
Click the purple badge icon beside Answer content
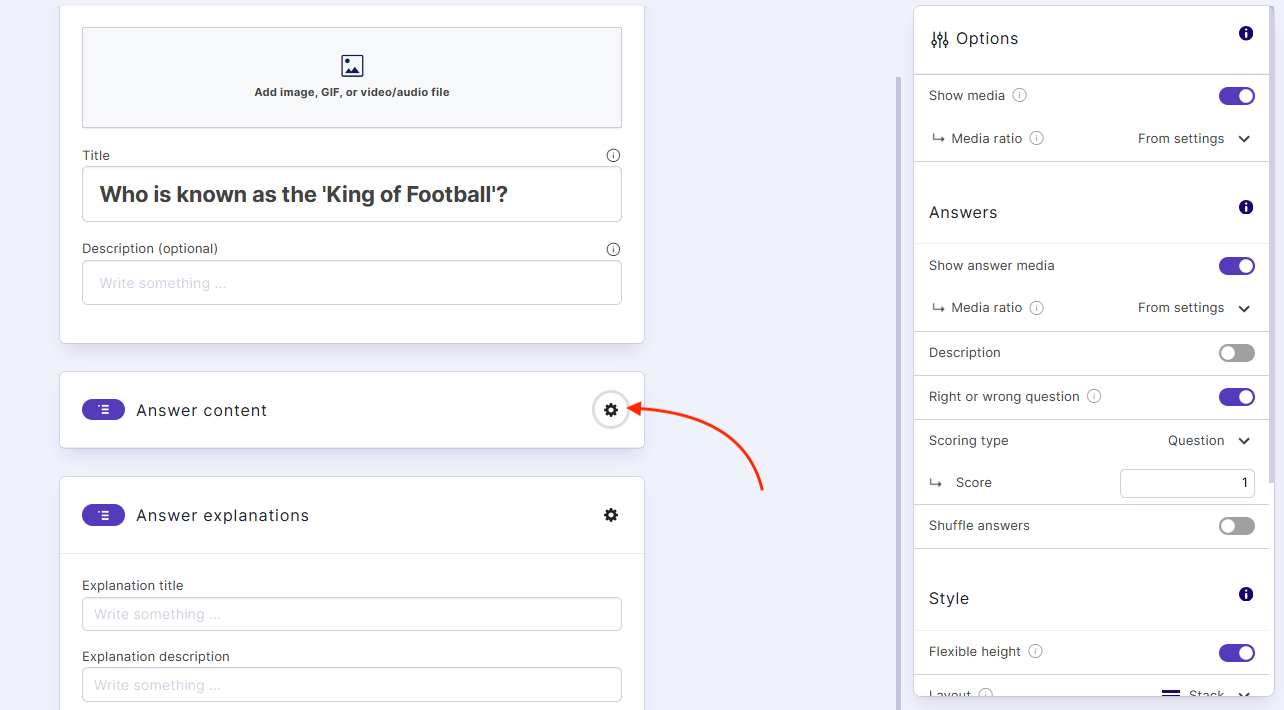[x=103, y=409]
